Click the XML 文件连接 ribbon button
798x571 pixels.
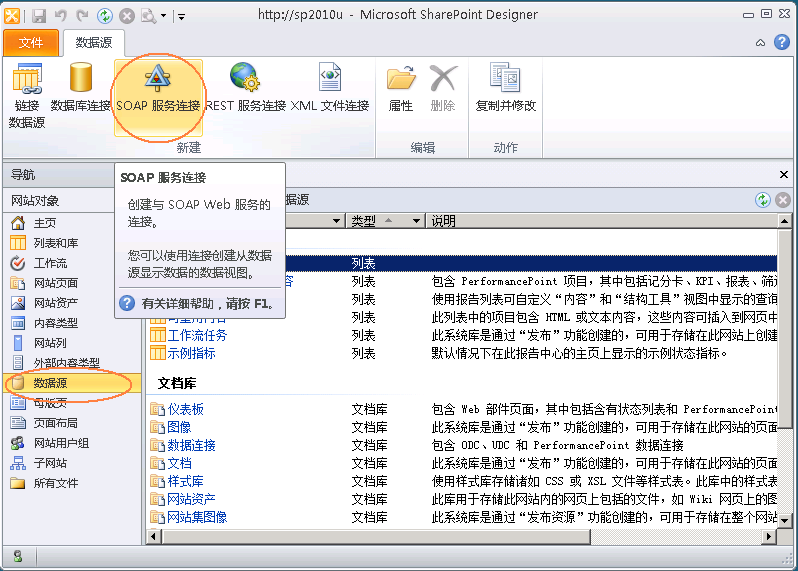point(330,87)
